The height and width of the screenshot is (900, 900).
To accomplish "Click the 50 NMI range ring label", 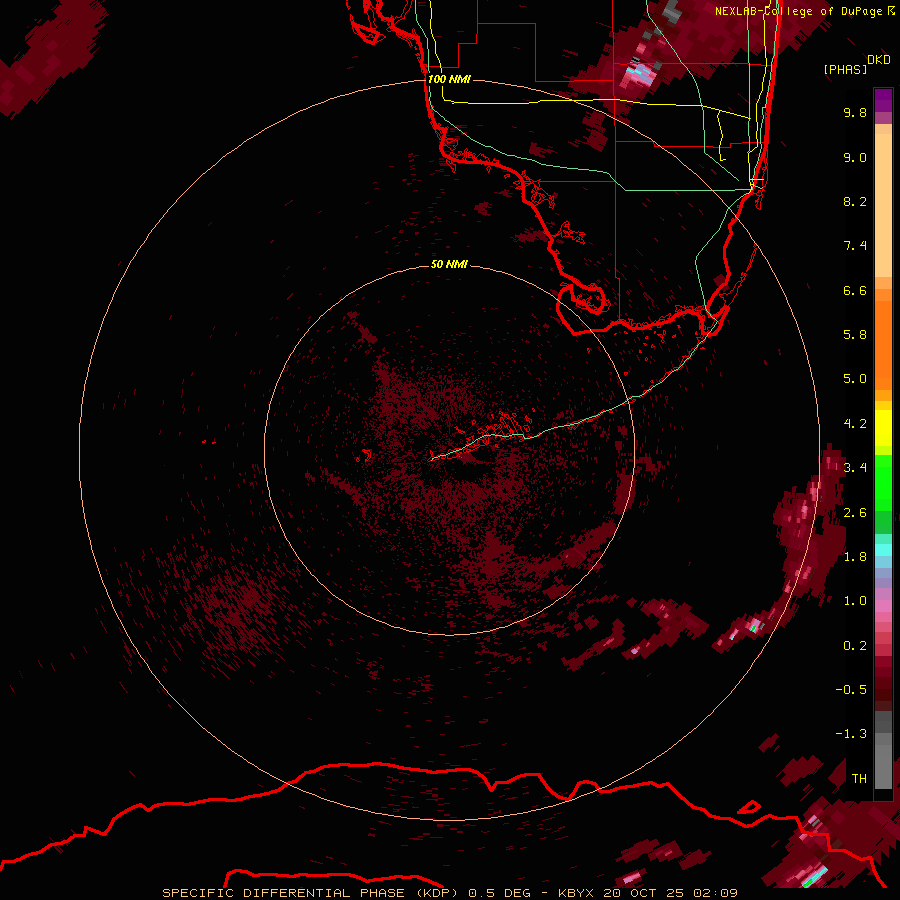I will [x=449, y=264].
